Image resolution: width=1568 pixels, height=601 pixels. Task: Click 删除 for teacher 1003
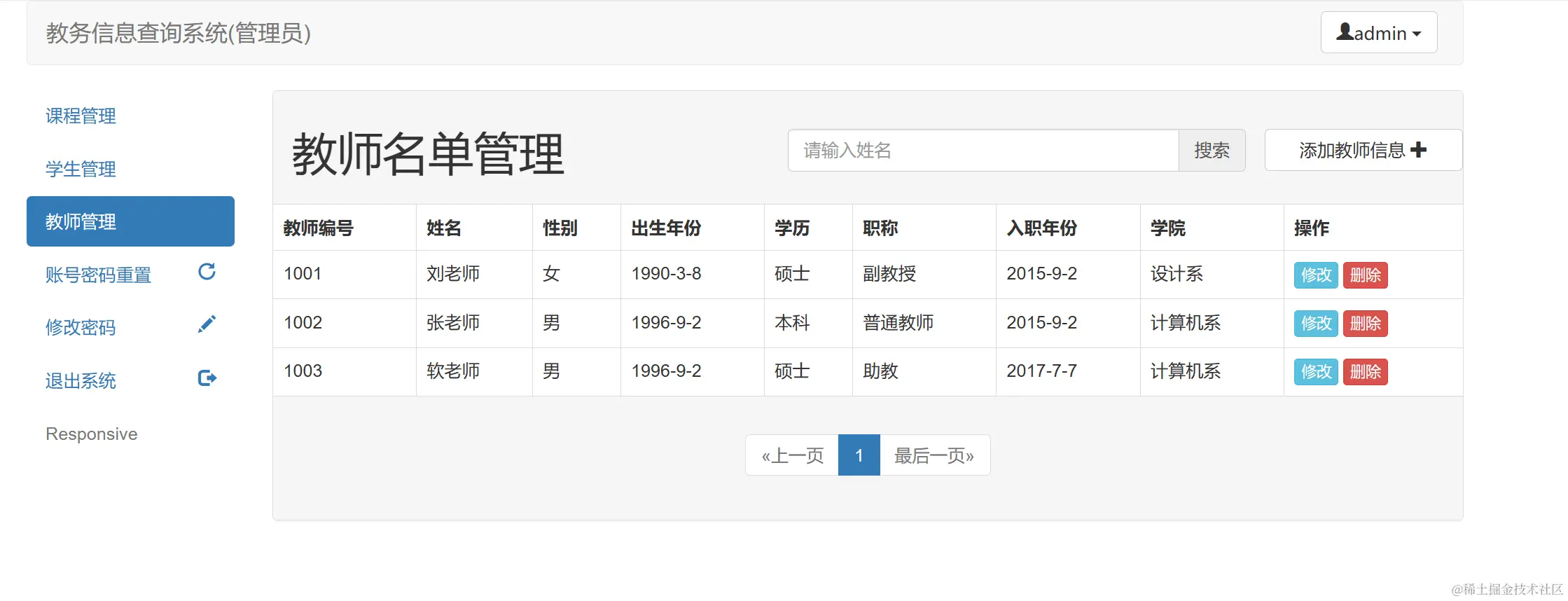pos(1365,372)
